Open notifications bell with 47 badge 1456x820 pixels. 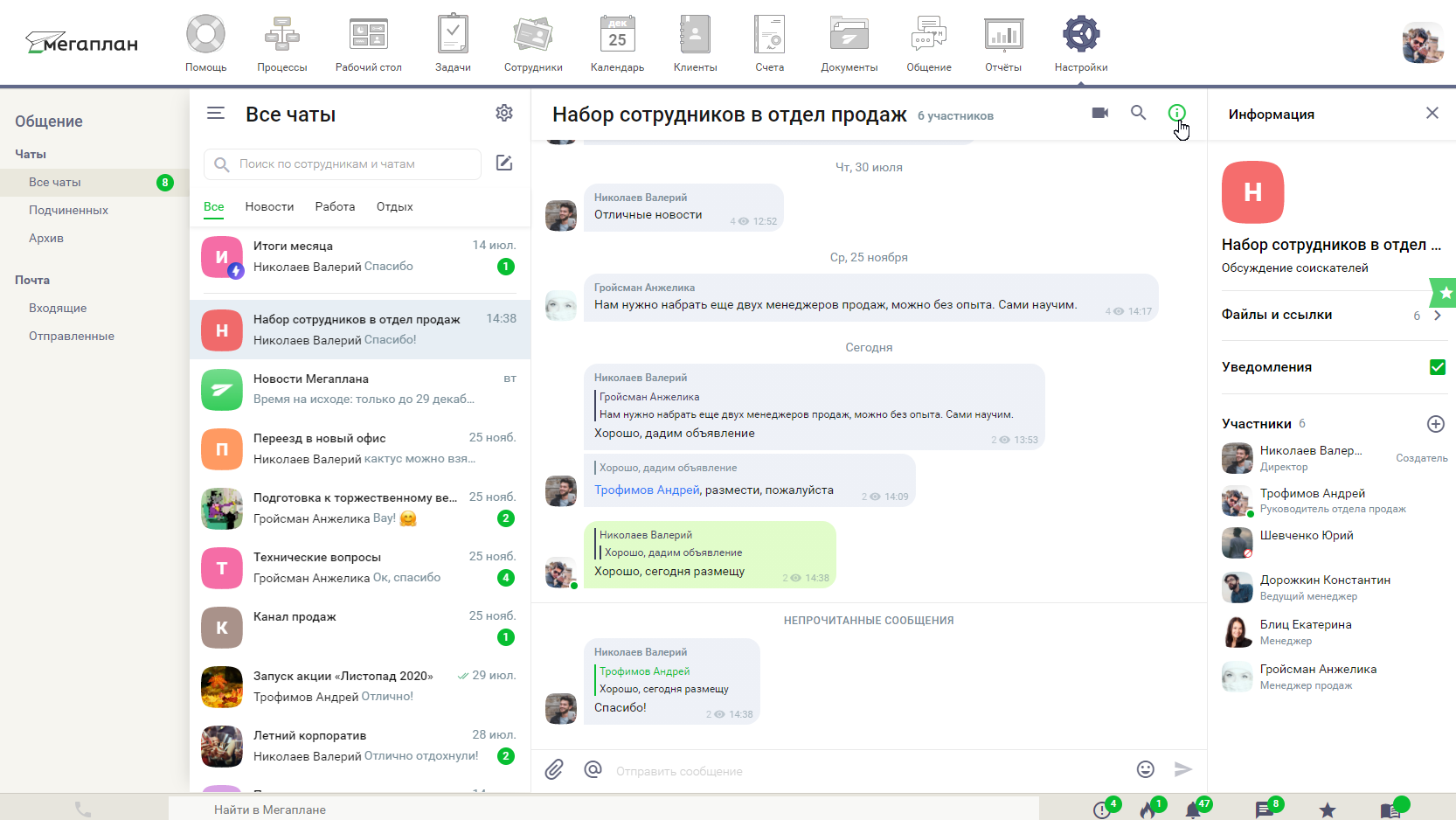click(x=1195, y=810)
